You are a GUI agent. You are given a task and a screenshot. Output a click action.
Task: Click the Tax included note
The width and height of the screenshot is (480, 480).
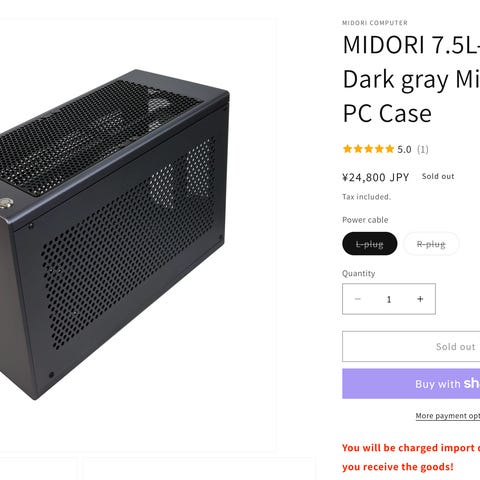click(x=366, y=197)
